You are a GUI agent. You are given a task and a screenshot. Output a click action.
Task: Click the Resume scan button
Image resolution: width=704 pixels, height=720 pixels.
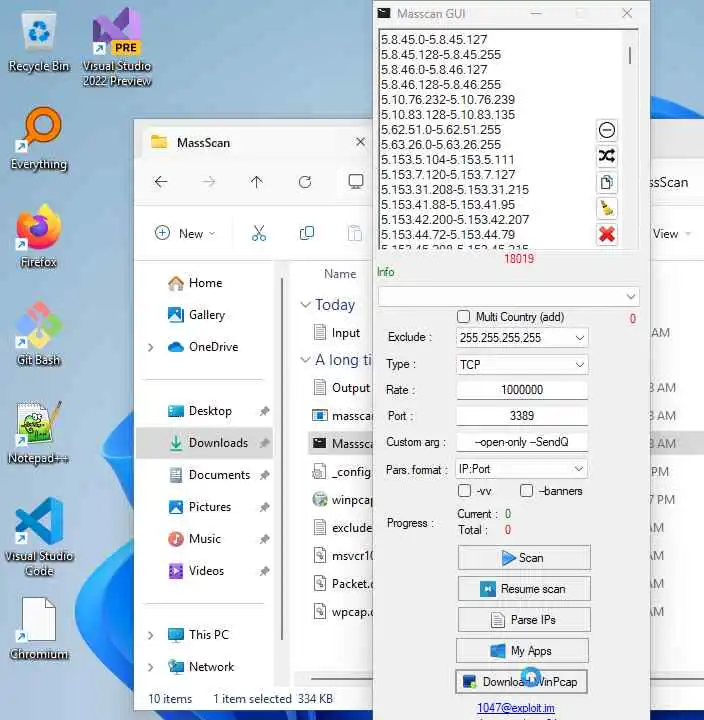tap(524, 589)
